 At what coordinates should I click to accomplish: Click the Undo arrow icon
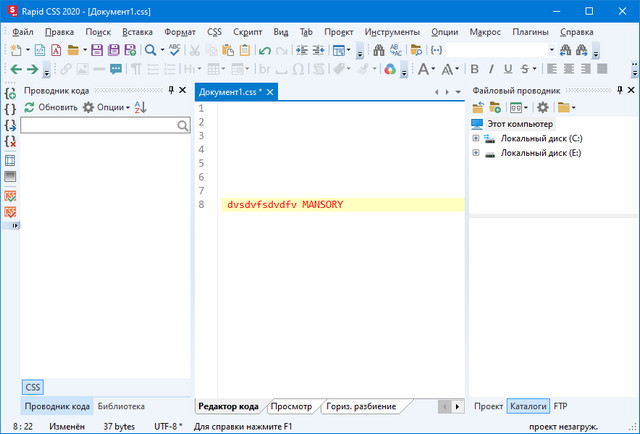tap(264, 49)
